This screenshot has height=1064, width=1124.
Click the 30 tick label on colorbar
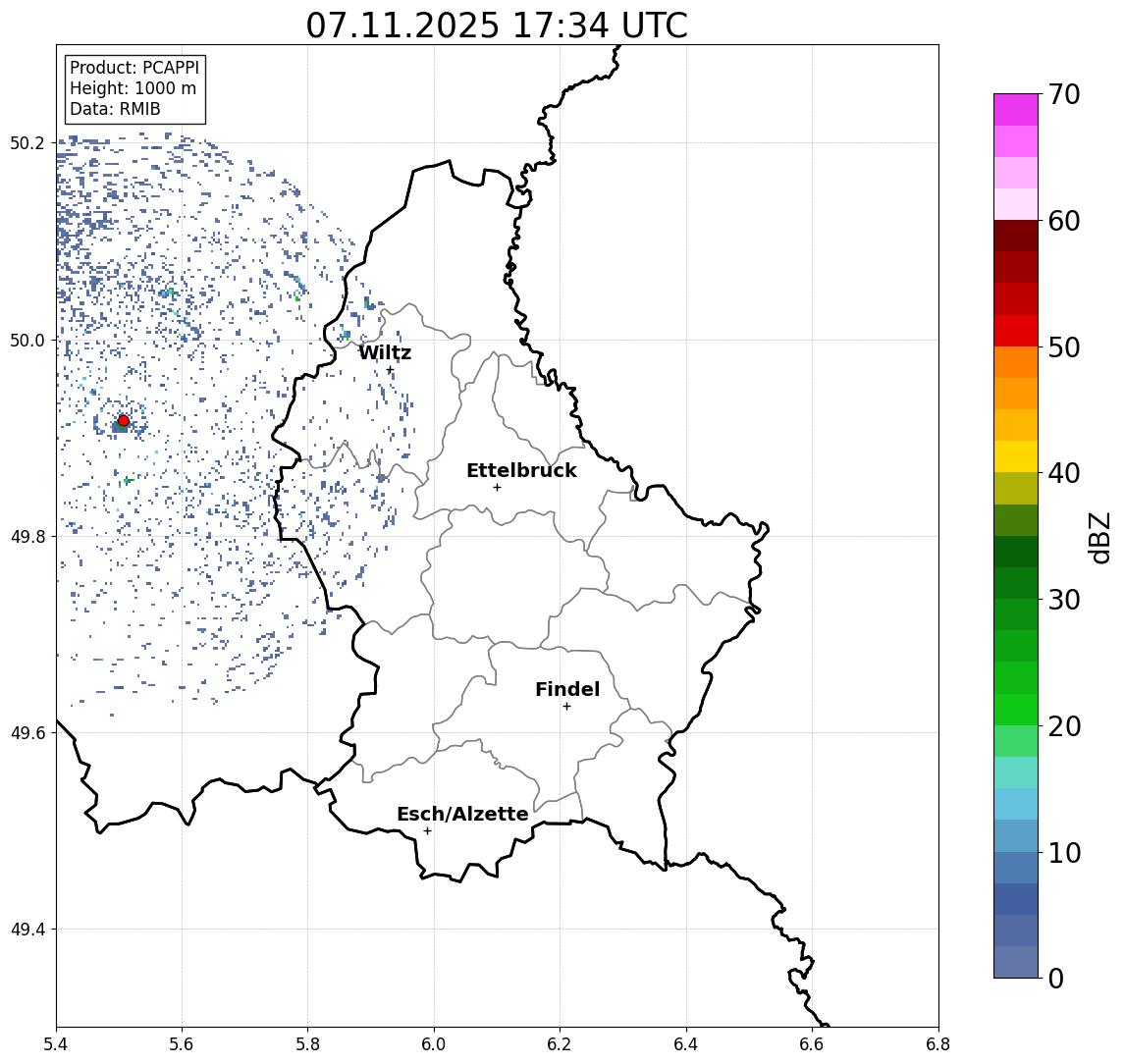[x=1064, y=600]
